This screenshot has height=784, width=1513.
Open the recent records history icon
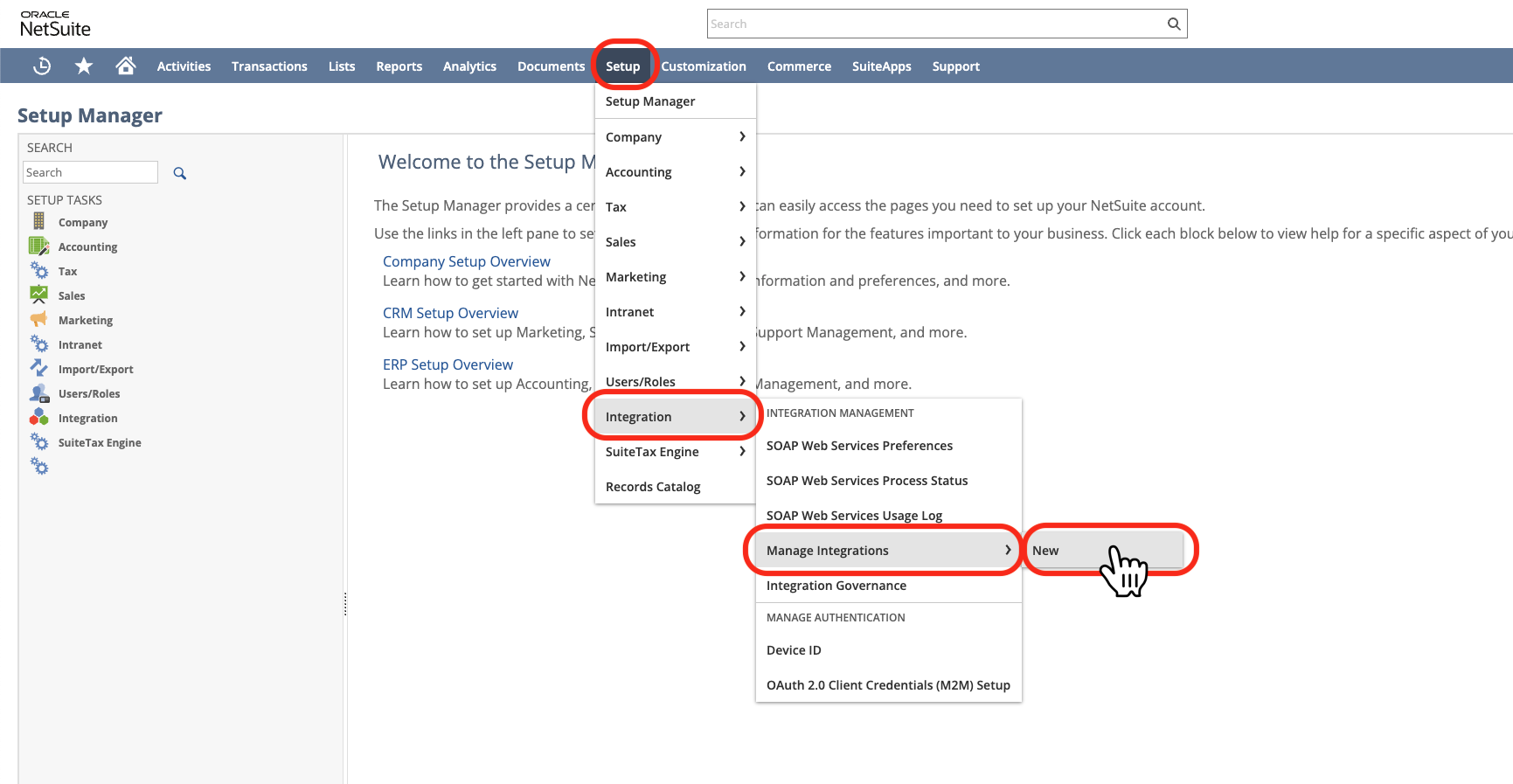tap(42, 66)
